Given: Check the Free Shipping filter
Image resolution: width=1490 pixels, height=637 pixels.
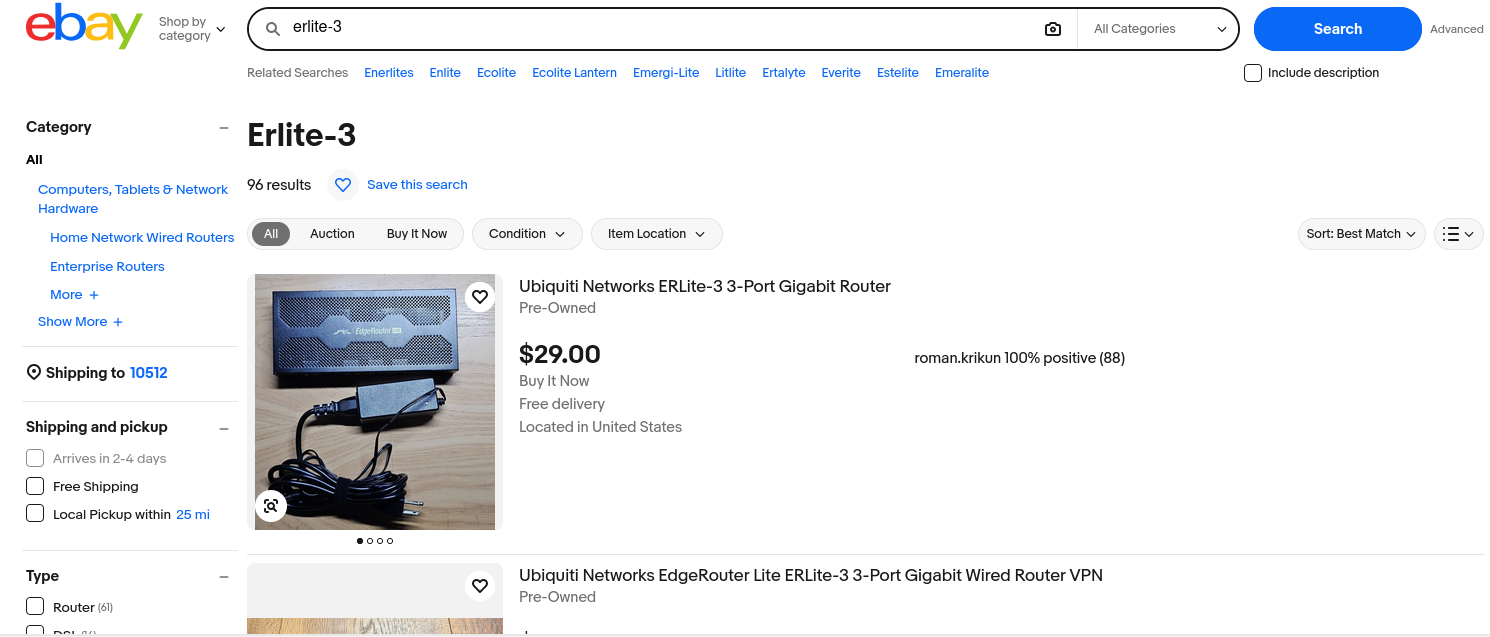Looking at the screenshot, I should coord(35,486).
